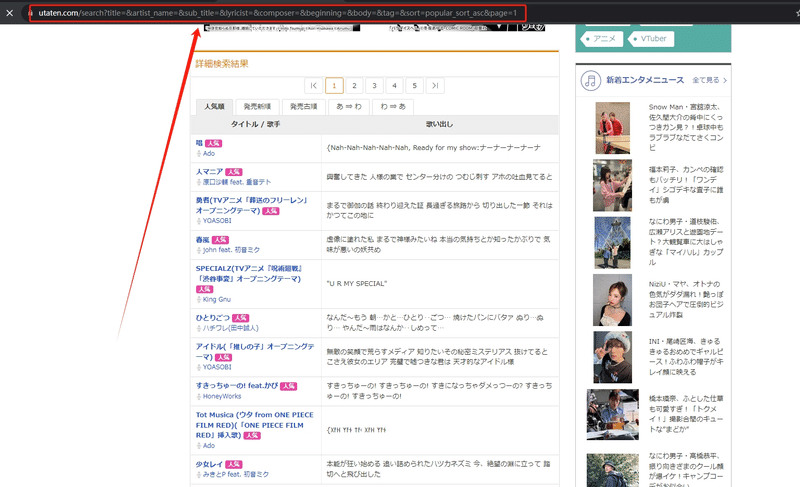
Task: Open INI・尾崎匠海 news thumbnail
Action: [612, 357]
